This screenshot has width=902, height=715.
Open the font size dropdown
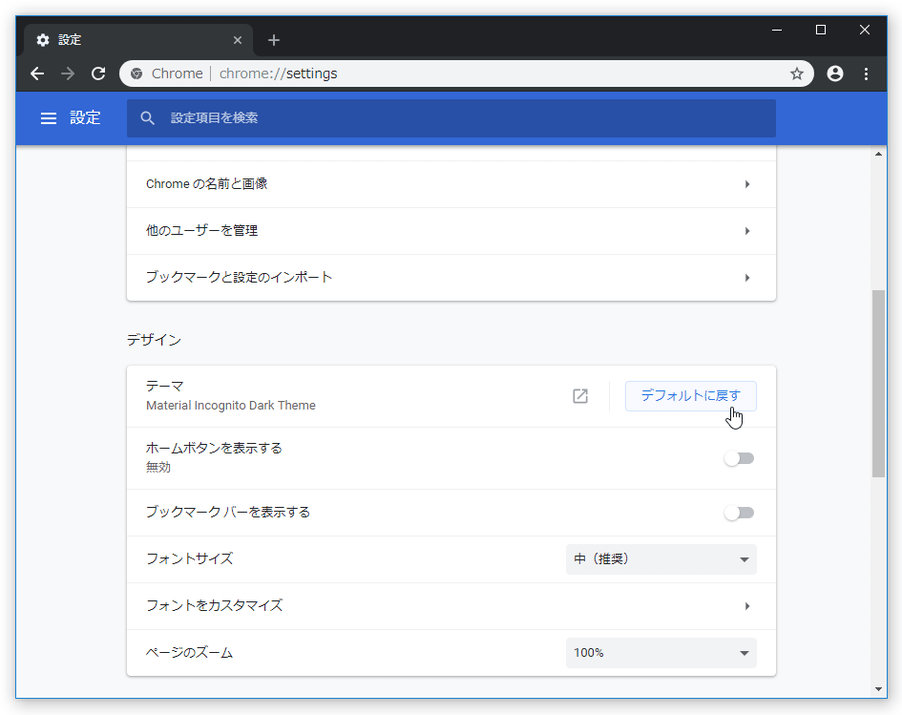tap(661, 559)
